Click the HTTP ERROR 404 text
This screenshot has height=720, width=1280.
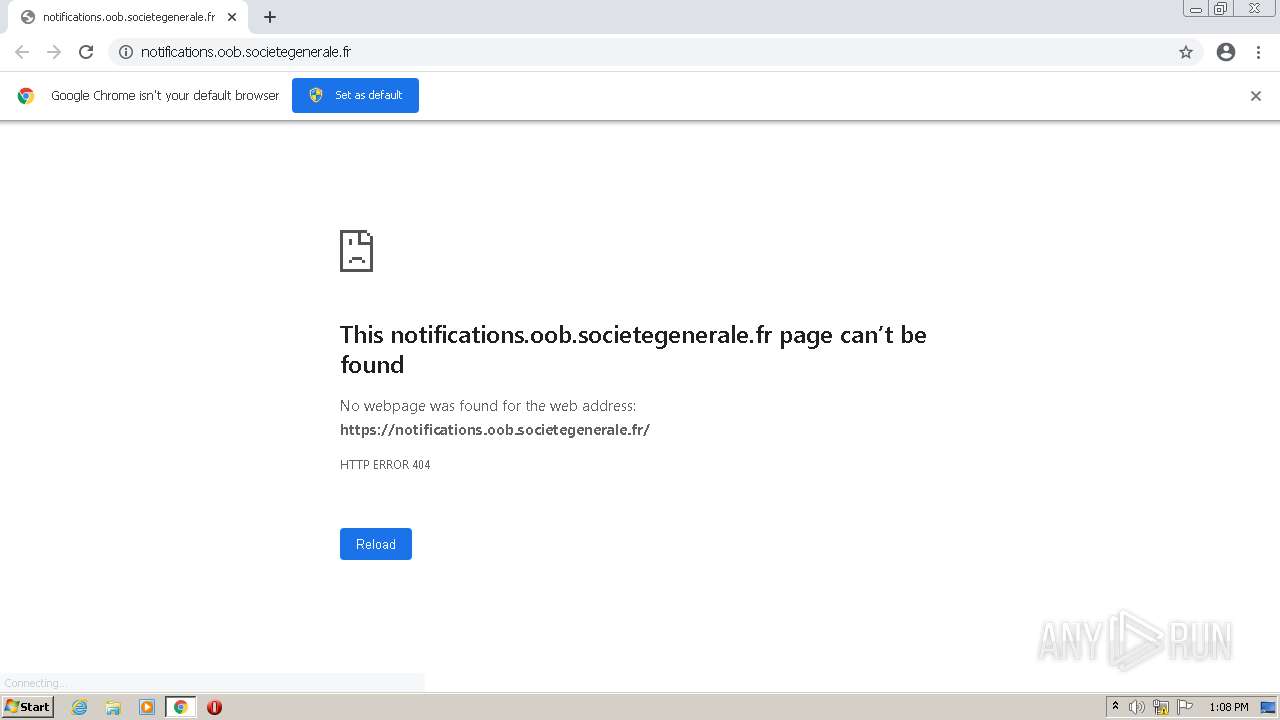[385, 465]
